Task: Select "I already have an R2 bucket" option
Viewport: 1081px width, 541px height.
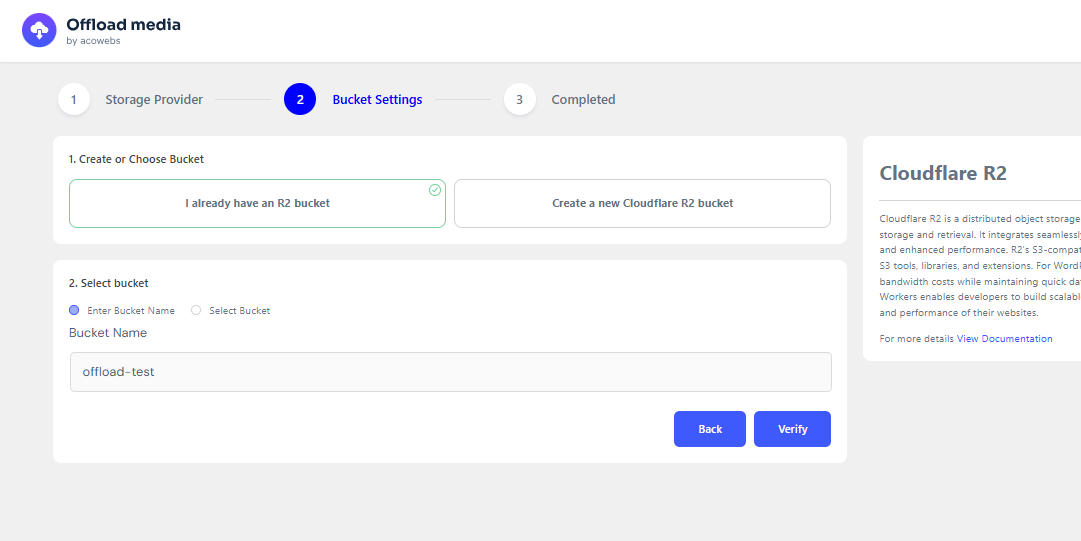Action: click(257, 204)
